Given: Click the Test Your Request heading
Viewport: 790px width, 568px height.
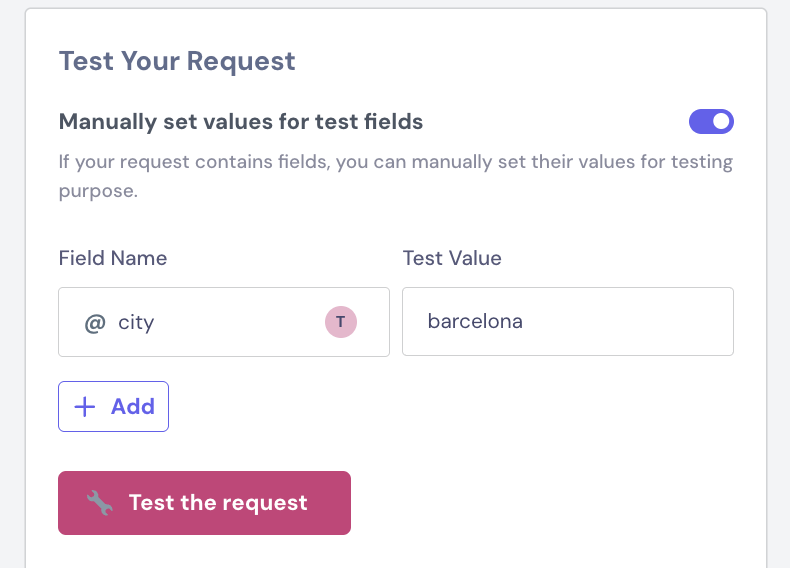Looking at the screenshot, I should click(x=177, y=61).
